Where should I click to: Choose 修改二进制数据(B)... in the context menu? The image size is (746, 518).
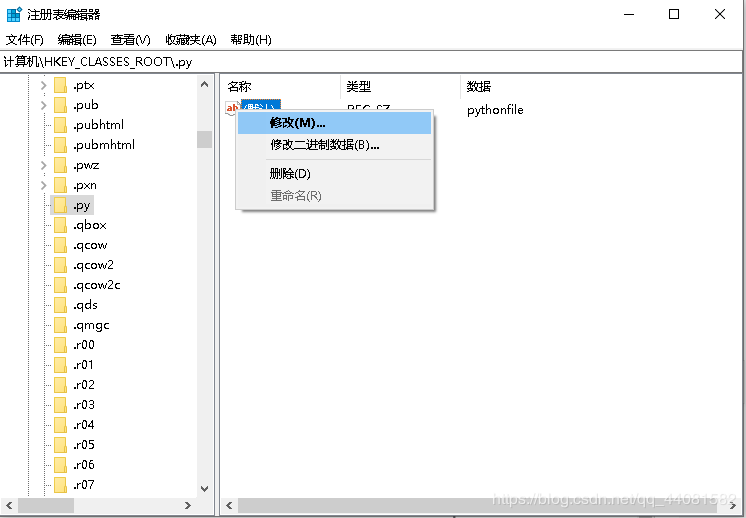point(334,145)
